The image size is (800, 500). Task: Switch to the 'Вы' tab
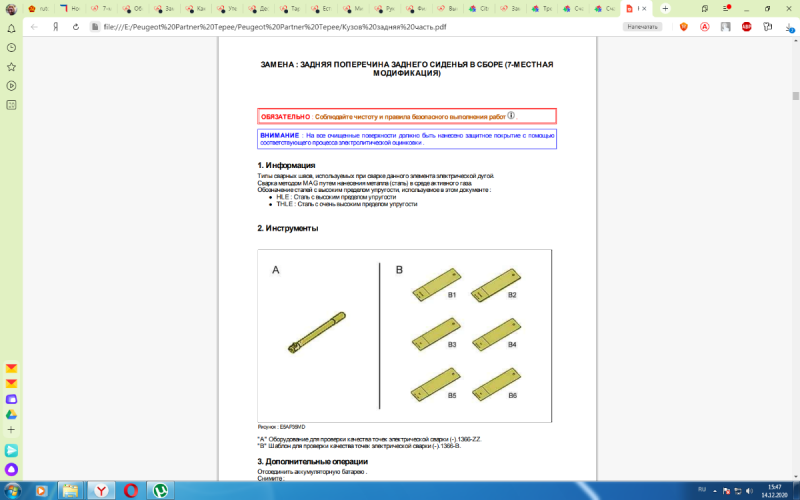pos(447,9)
